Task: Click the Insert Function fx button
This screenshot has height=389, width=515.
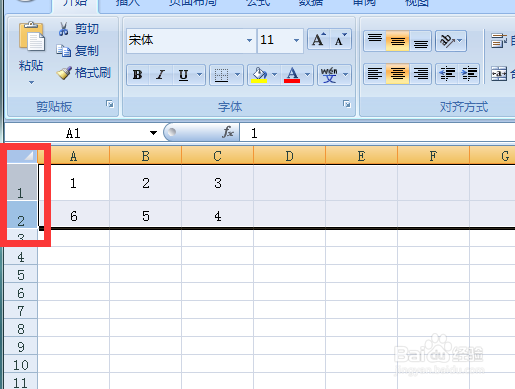Action: (228, 132)
